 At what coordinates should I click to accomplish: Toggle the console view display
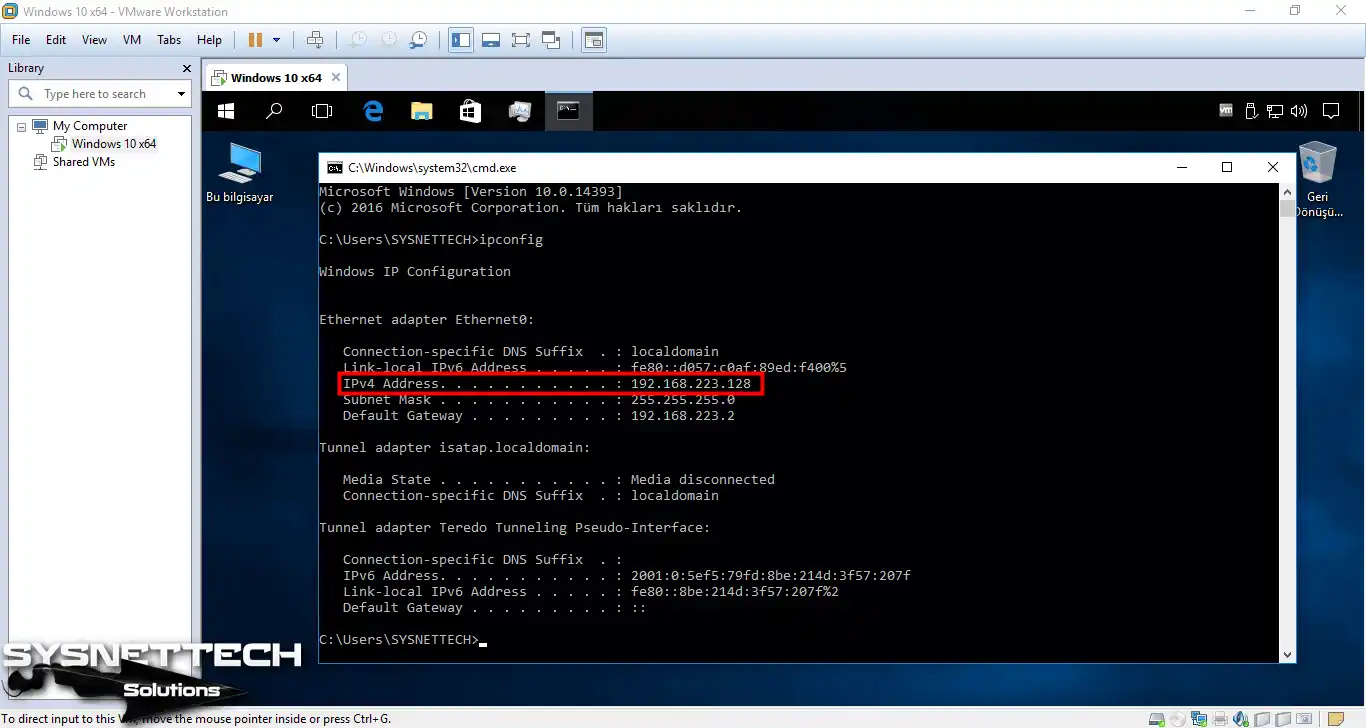click(593, 40)
